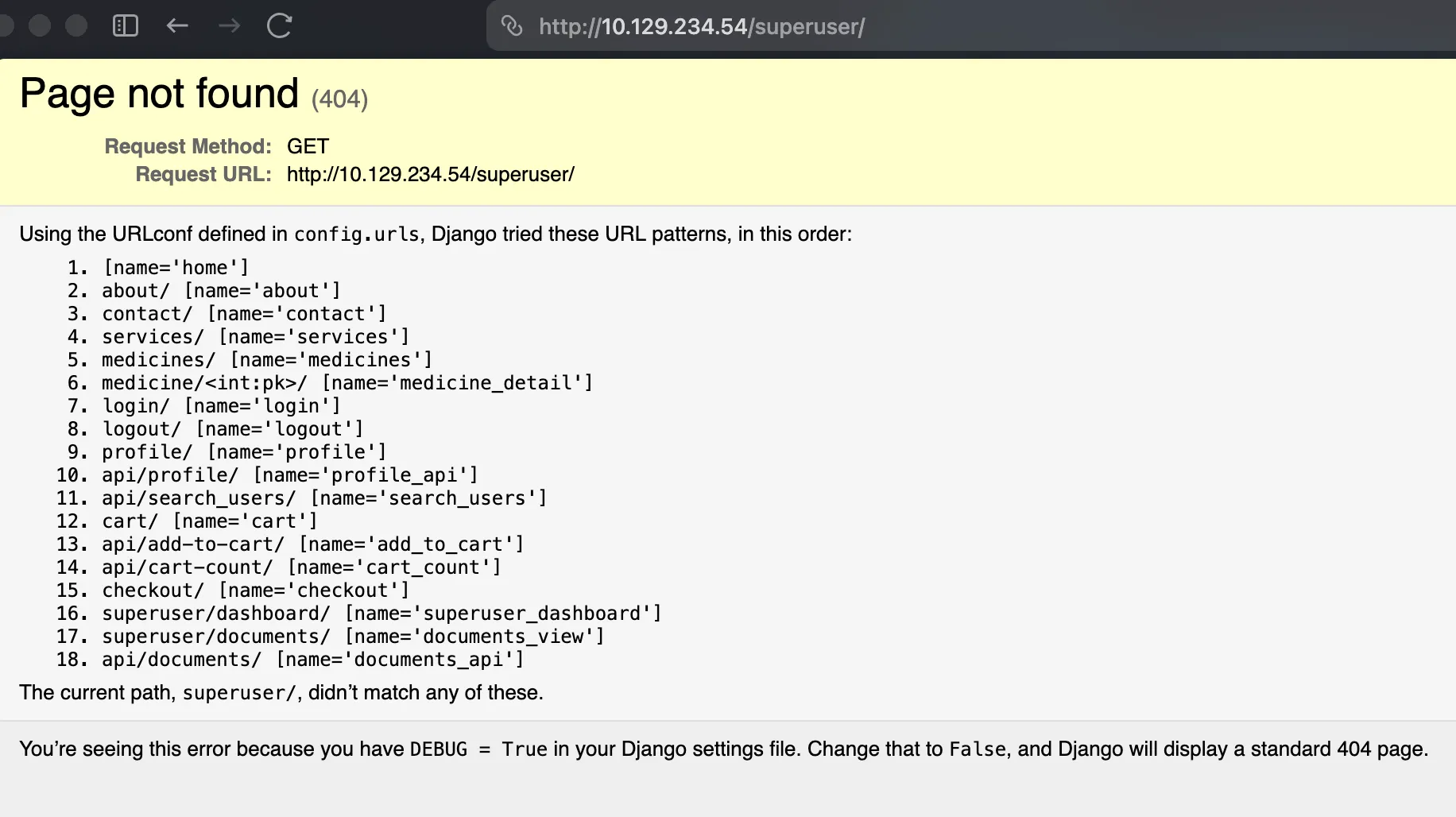Select pattern row 'api/documents/'
The image size is (1456, 817).
tap(313, 660)
